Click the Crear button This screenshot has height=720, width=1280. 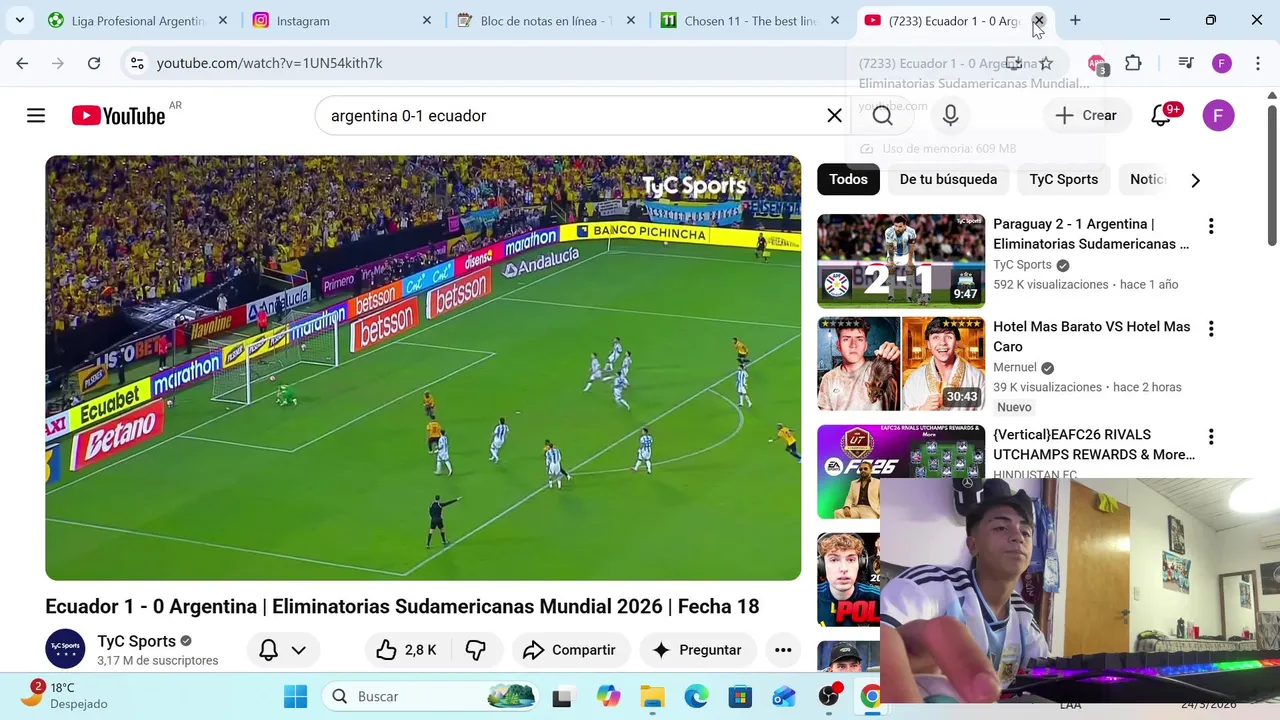(x=1086, y=116)
